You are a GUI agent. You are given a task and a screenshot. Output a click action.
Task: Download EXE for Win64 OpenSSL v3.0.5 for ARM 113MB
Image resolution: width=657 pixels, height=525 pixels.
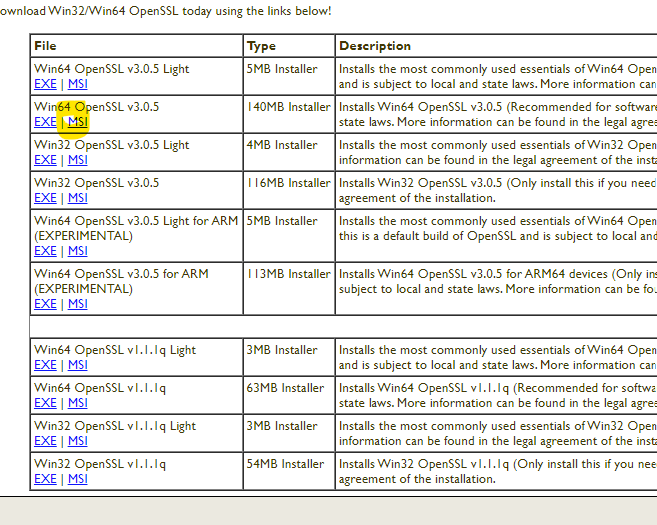coord(45,304)
